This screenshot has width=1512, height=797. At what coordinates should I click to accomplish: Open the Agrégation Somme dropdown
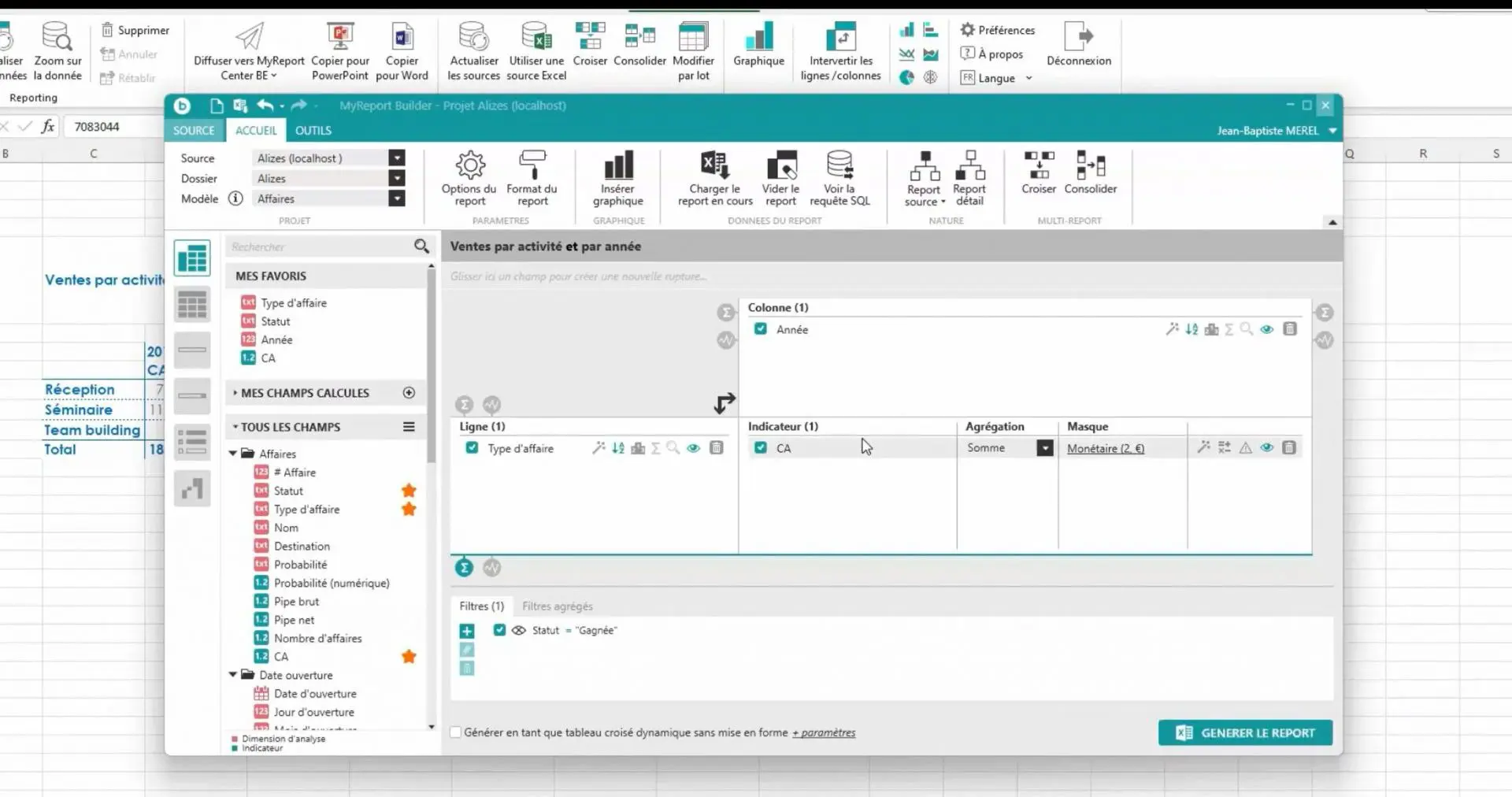(x=1045, y=448)
